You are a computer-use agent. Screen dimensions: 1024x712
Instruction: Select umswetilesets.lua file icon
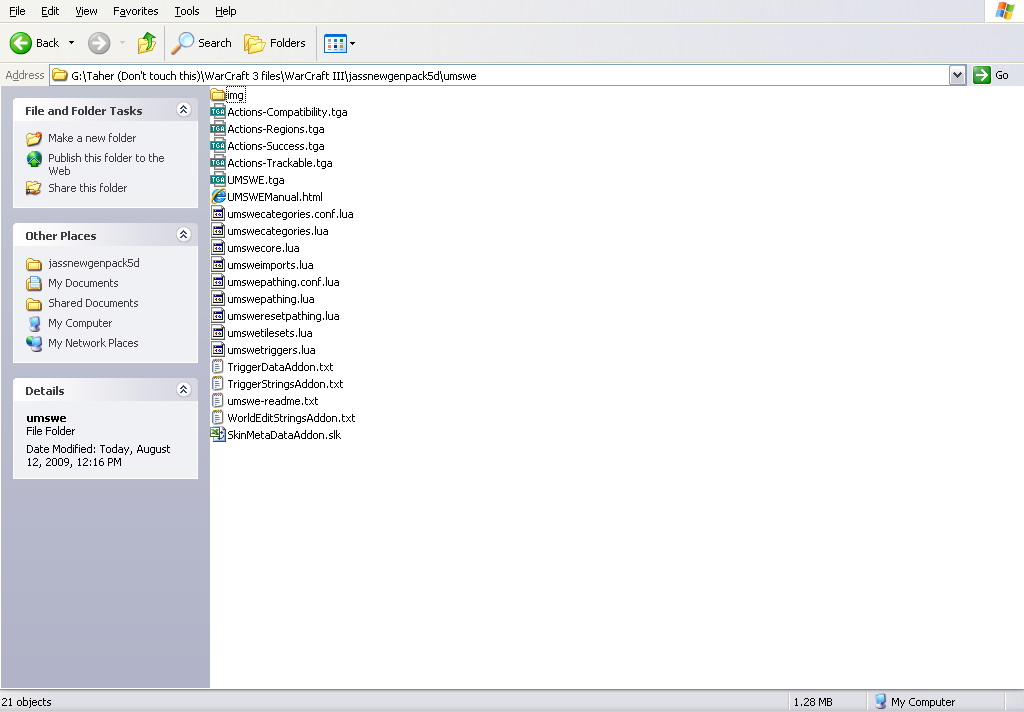[218, 332]
